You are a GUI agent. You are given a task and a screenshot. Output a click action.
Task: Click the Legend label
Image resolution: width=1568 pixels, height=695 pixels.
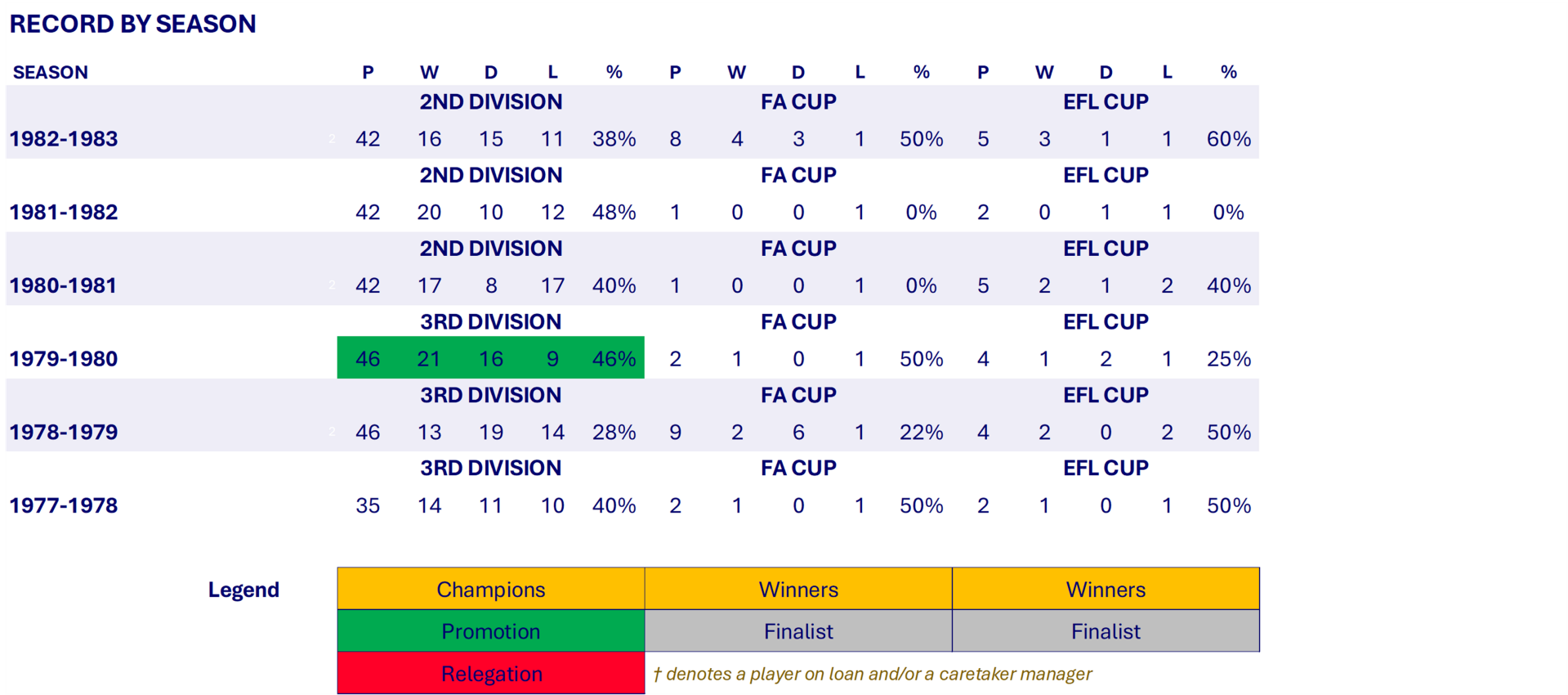click(243, 590)
